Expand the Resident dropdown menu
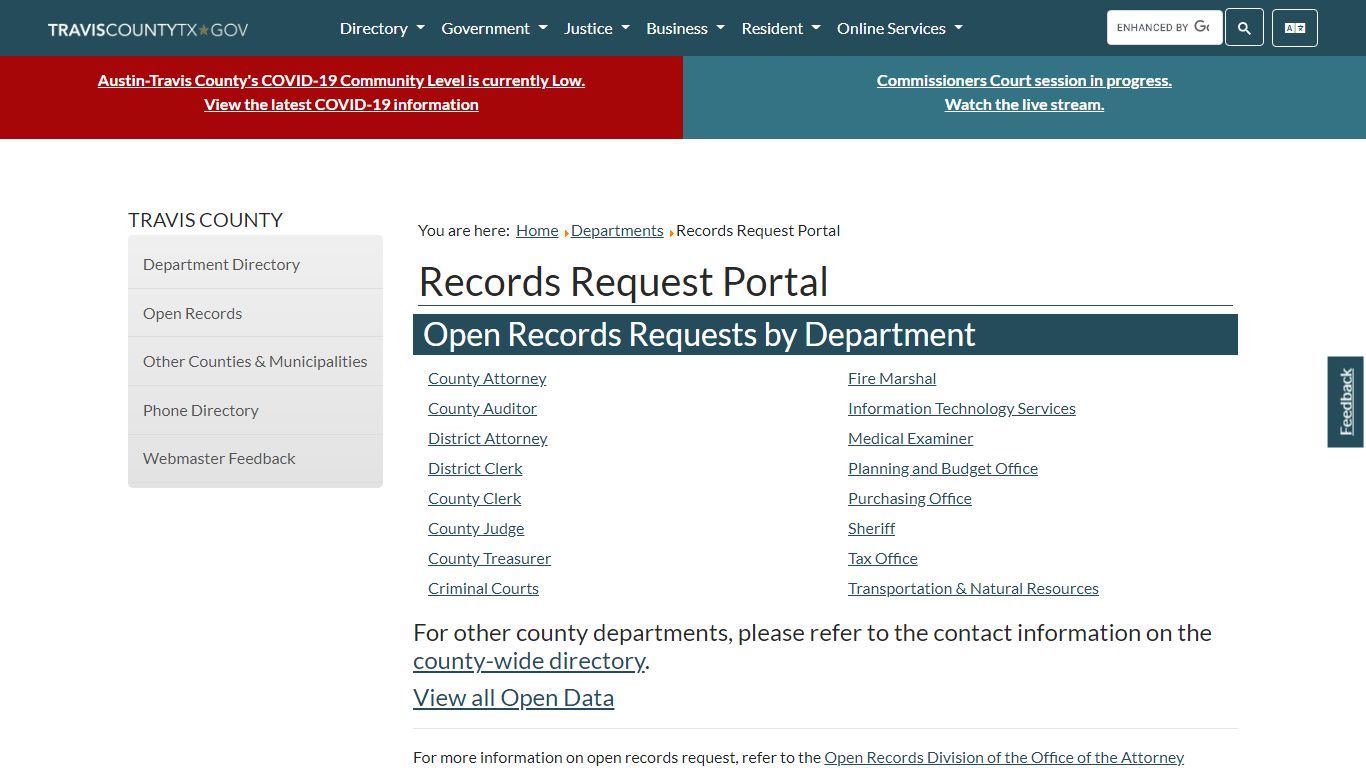The width and height of the screenshot is (1366, 768). tap(781, 28)
